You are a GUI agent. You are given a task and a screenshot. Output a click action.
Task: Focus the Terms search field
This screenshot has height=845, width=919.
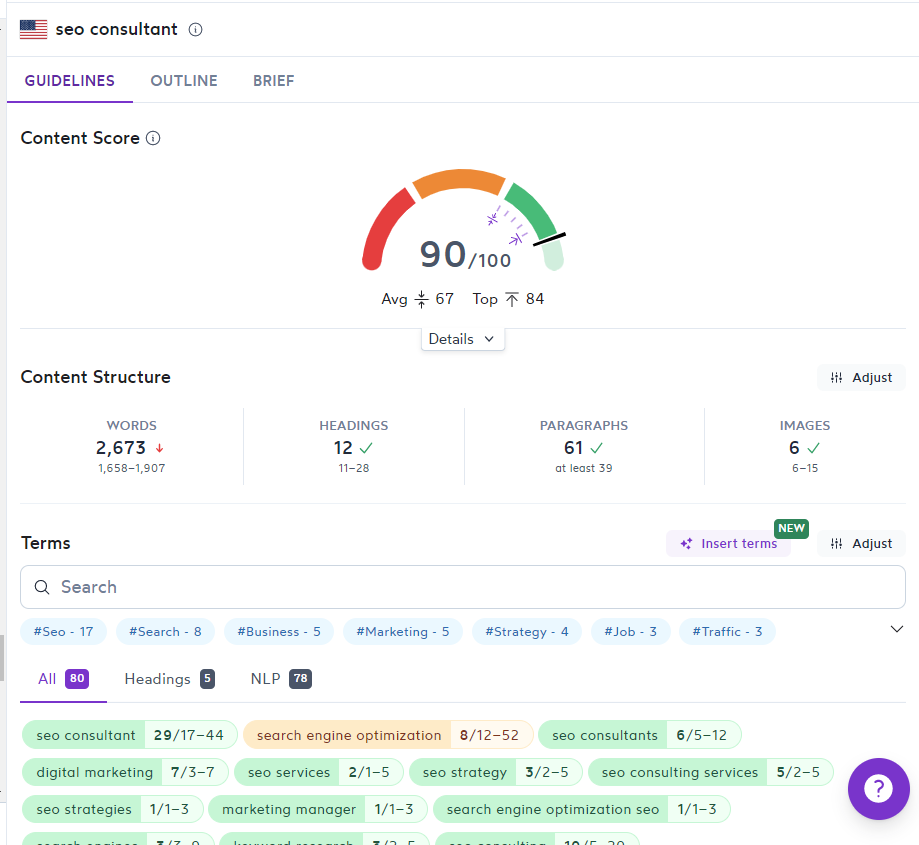point(463,587)
